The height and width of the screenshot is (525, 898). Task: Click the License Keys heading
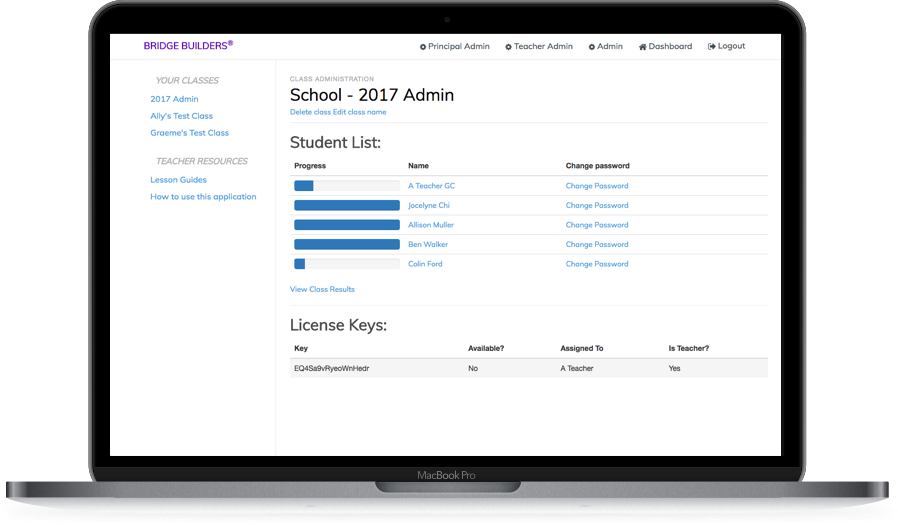pyautogui.click(x=338, y=325)
